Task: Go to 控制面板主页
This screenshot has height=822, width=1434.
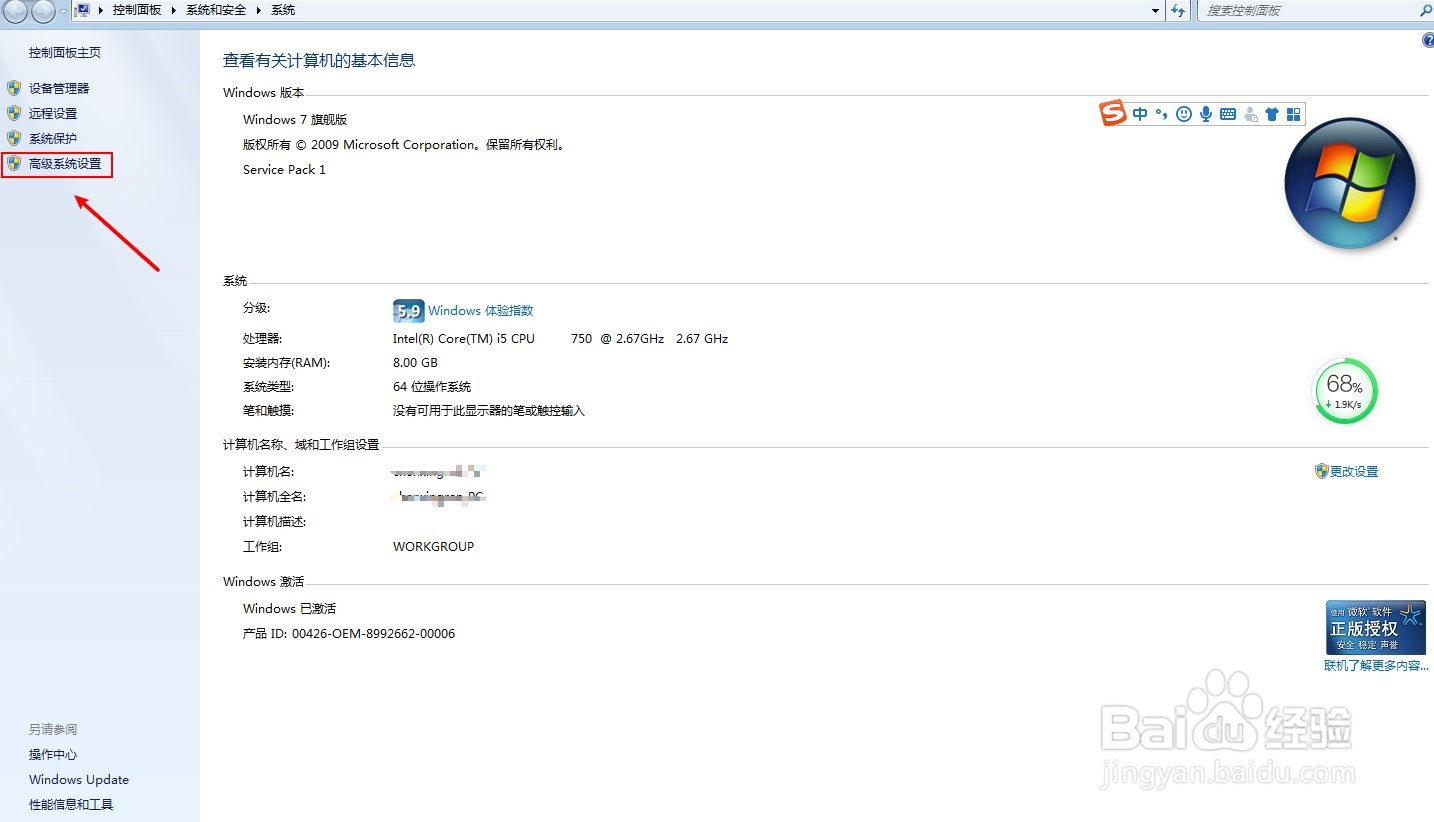Action: coord(65,52)
